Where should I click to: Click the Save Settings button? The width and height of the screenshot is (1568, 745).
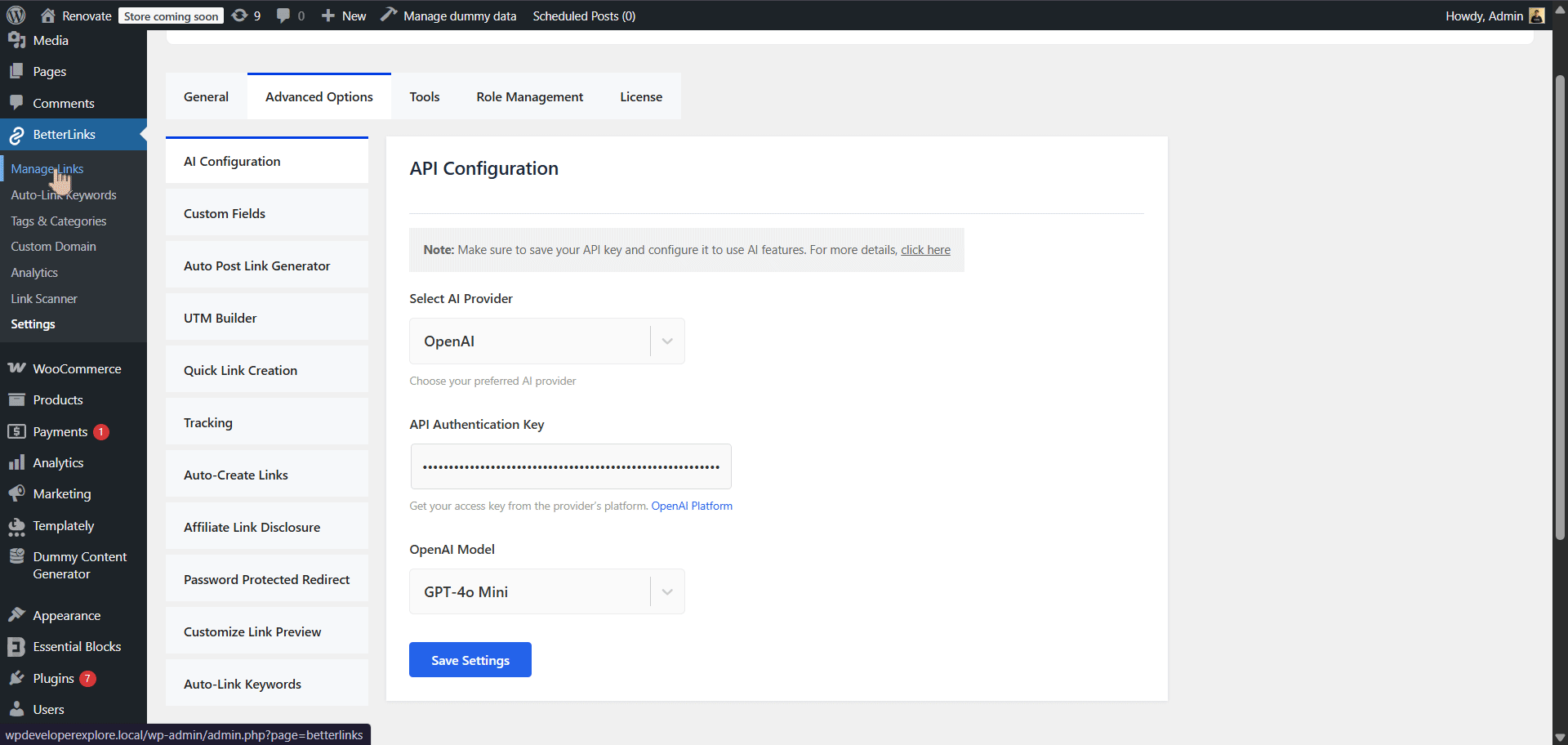[470, 659]
